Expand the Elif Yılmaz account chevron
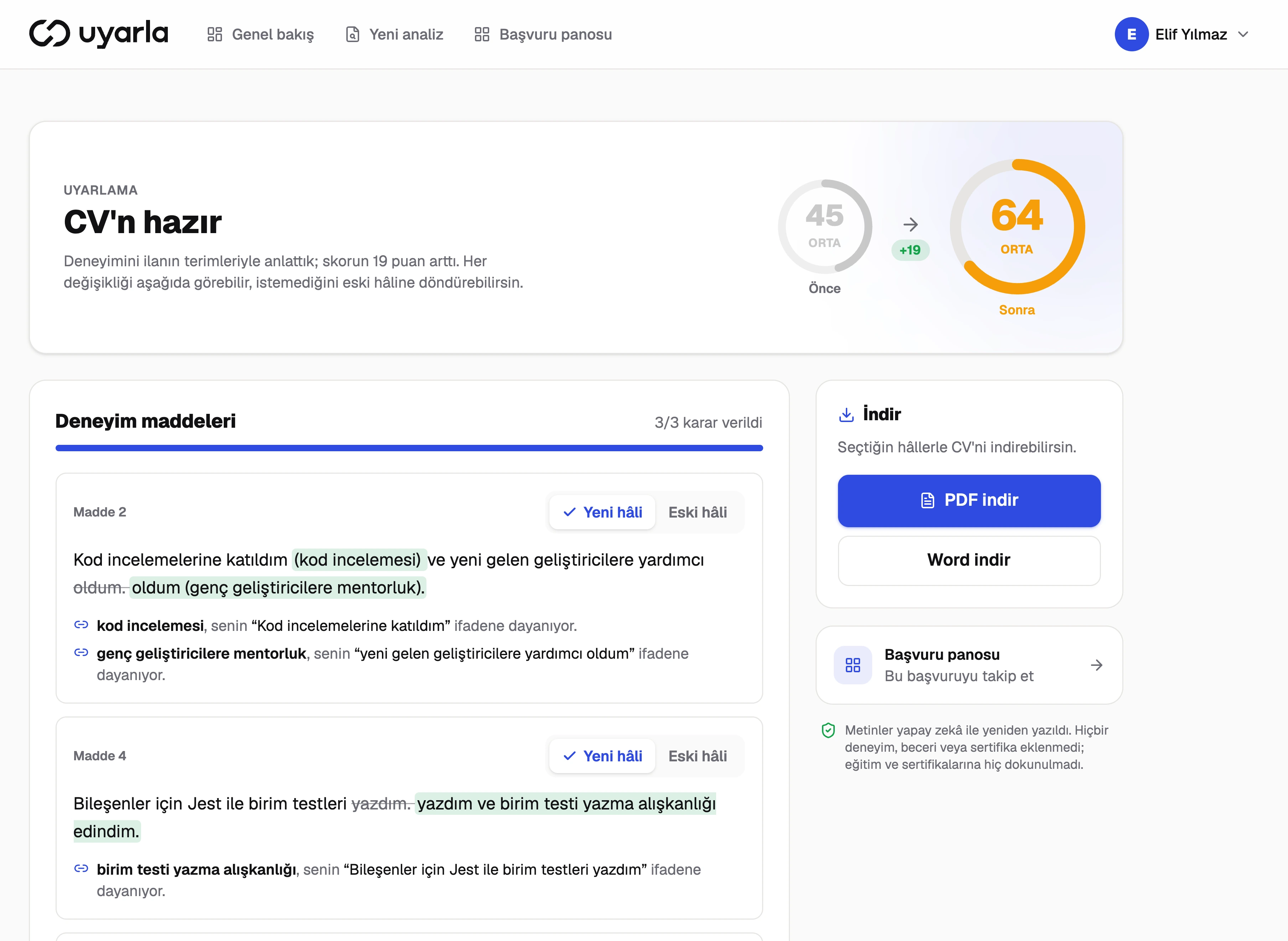The image size is (1288, 941). point(1243,34)
